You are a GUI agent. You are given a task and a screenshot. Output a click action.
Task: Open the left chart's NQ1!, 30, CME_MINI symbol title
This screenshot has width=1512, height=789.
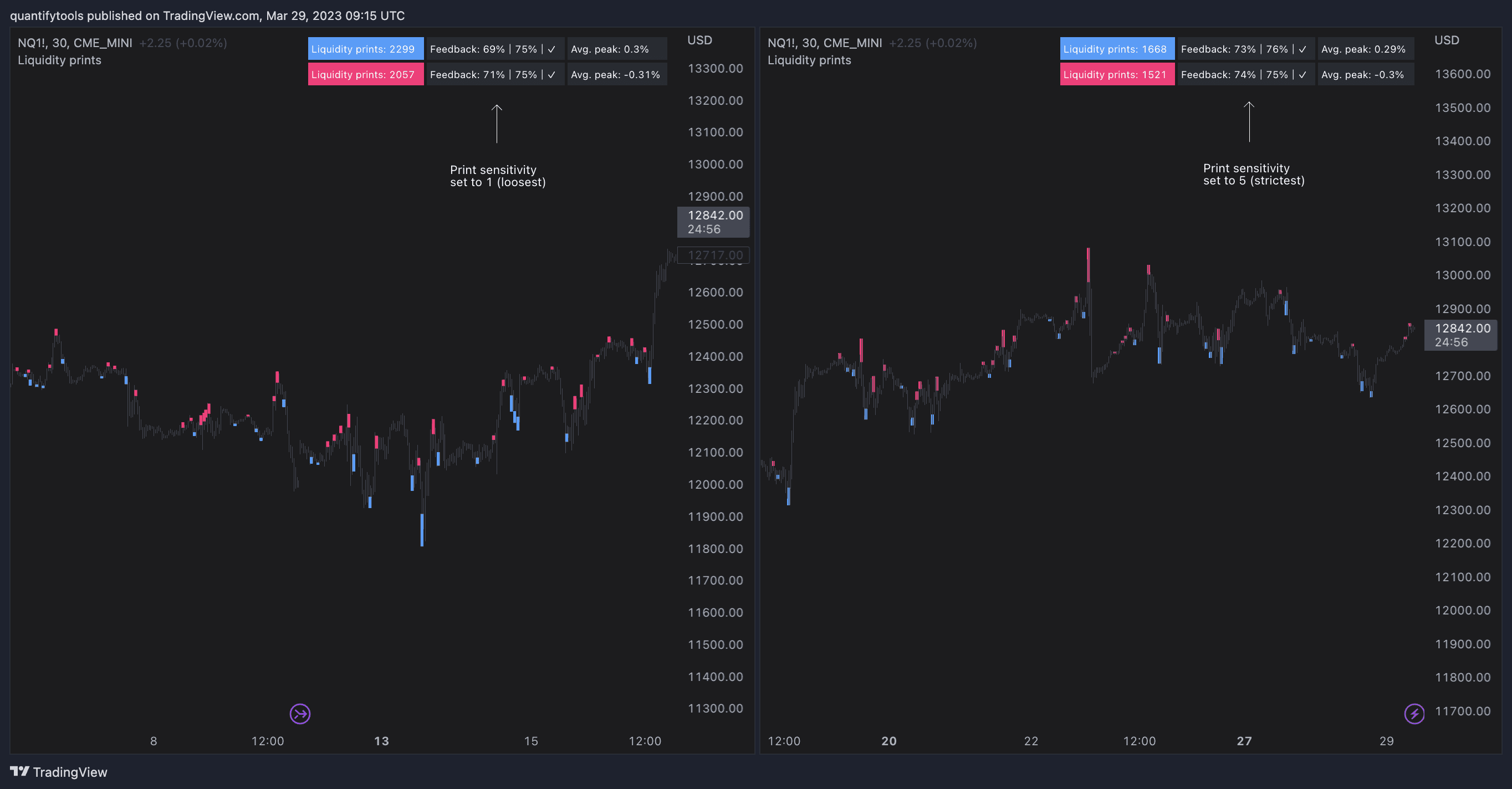pos(74,43)
